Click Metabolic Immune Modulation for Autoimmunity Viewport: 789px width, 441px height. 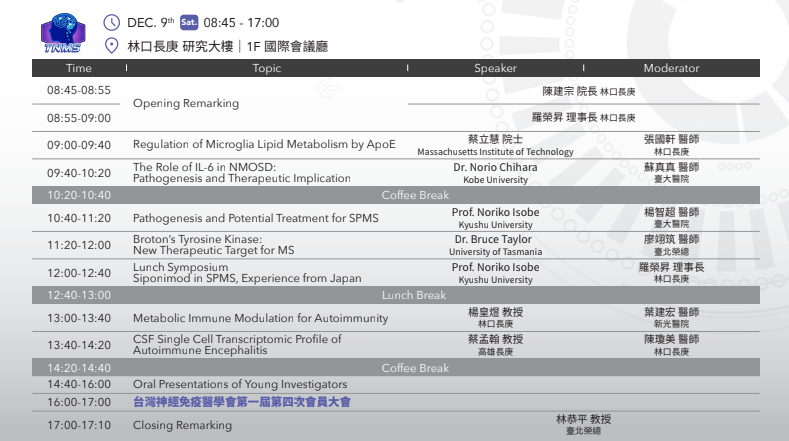pyautogui.click(x=260, y=318)
